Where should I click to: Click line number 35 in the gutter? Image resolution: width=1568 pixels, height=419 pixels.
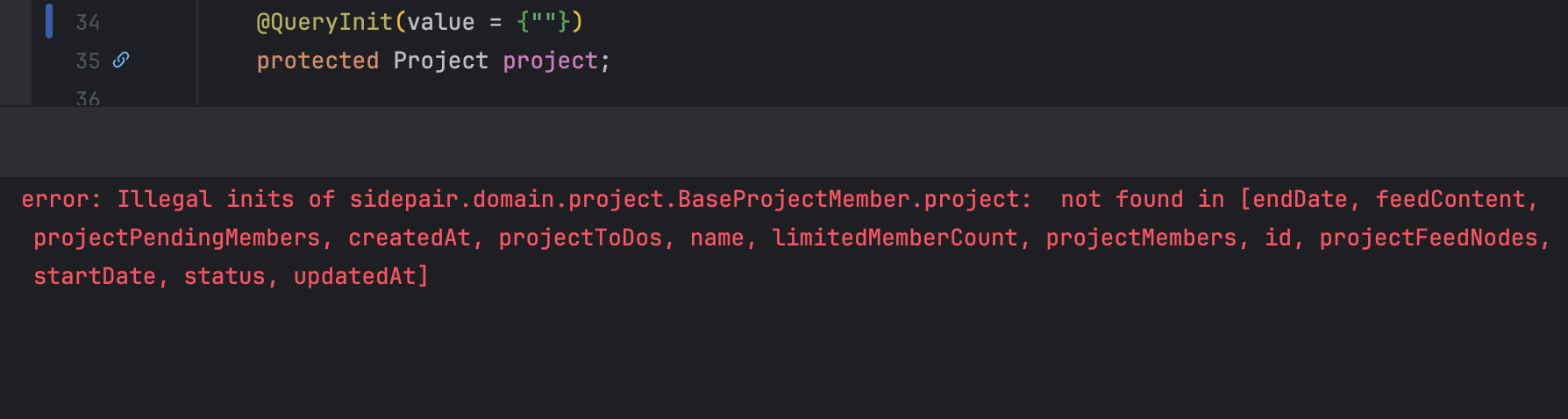88,60
